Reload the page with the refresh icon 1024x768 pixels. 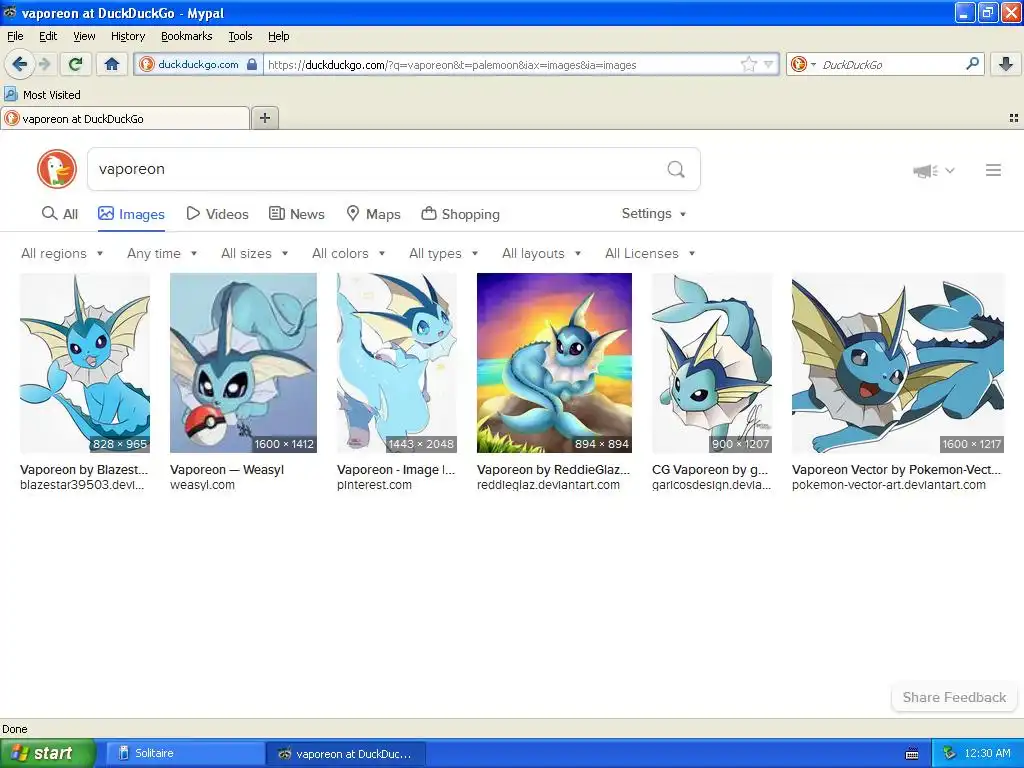[75, 64]
